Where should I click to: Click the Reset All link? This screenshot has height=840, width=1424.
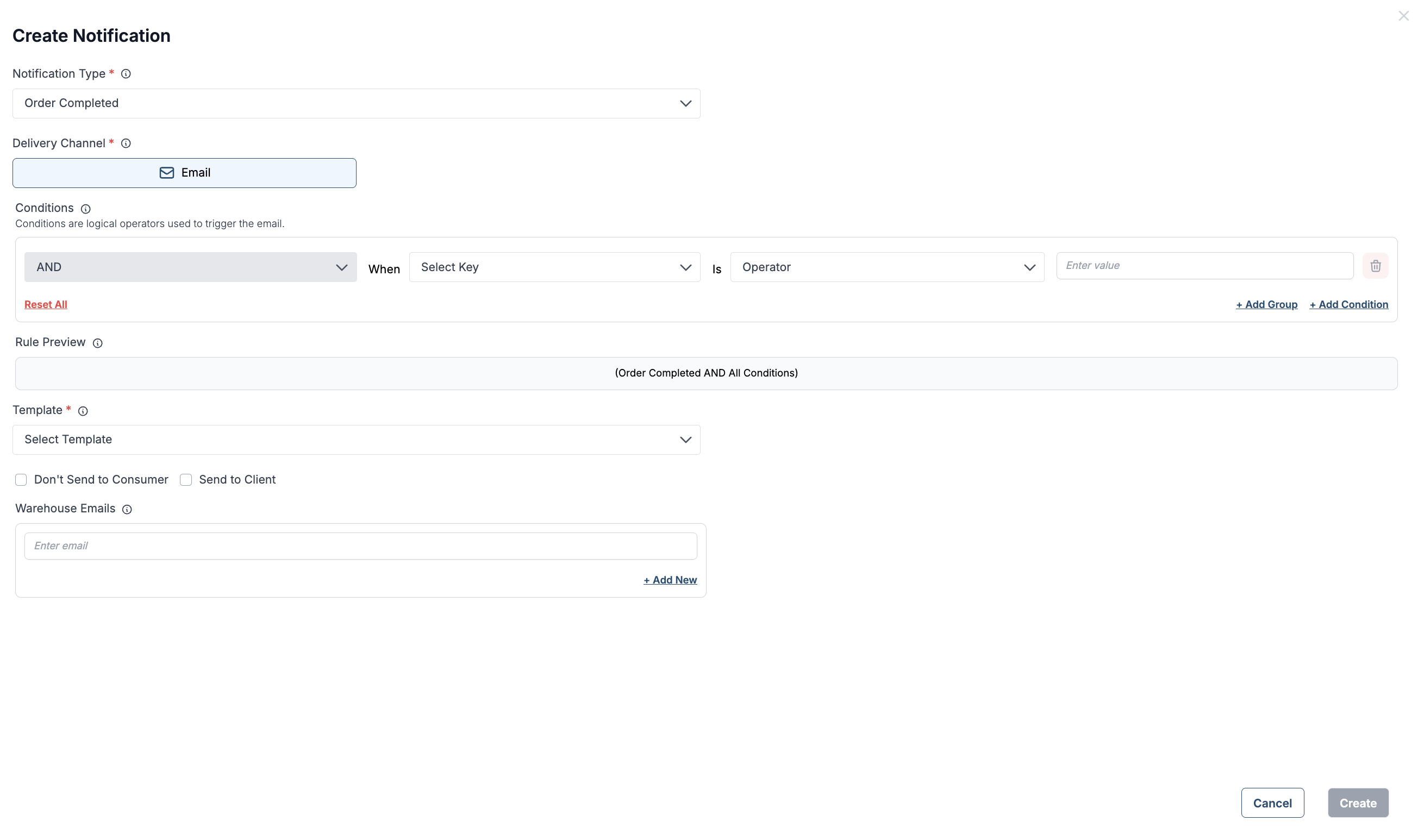coord(46,304)
